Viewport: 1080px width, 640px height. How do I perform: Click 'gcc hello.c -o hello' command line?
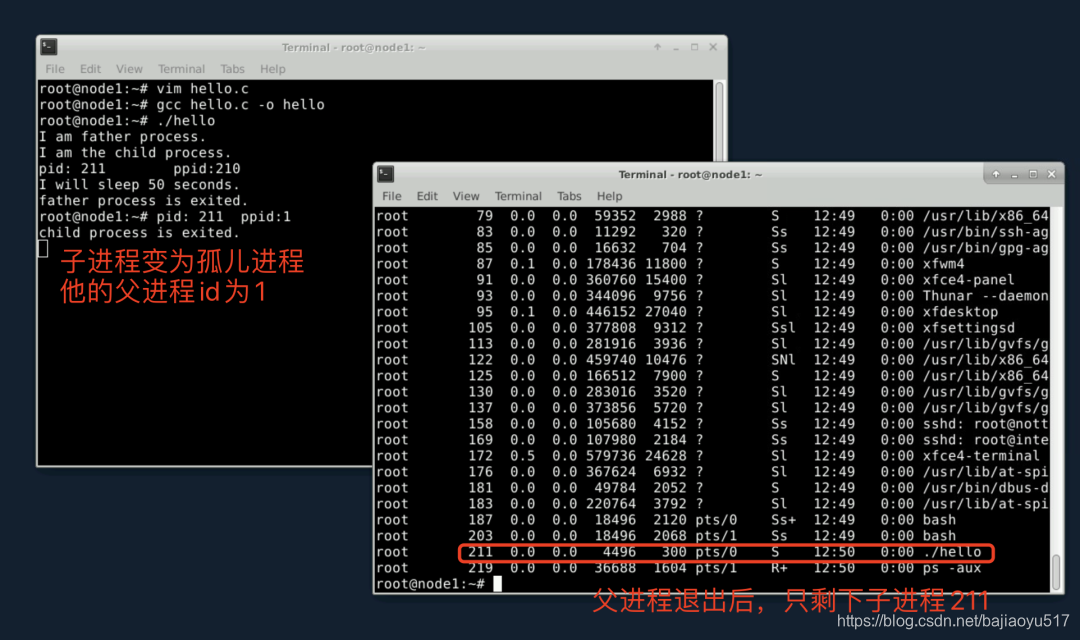[x=240, y=105]
